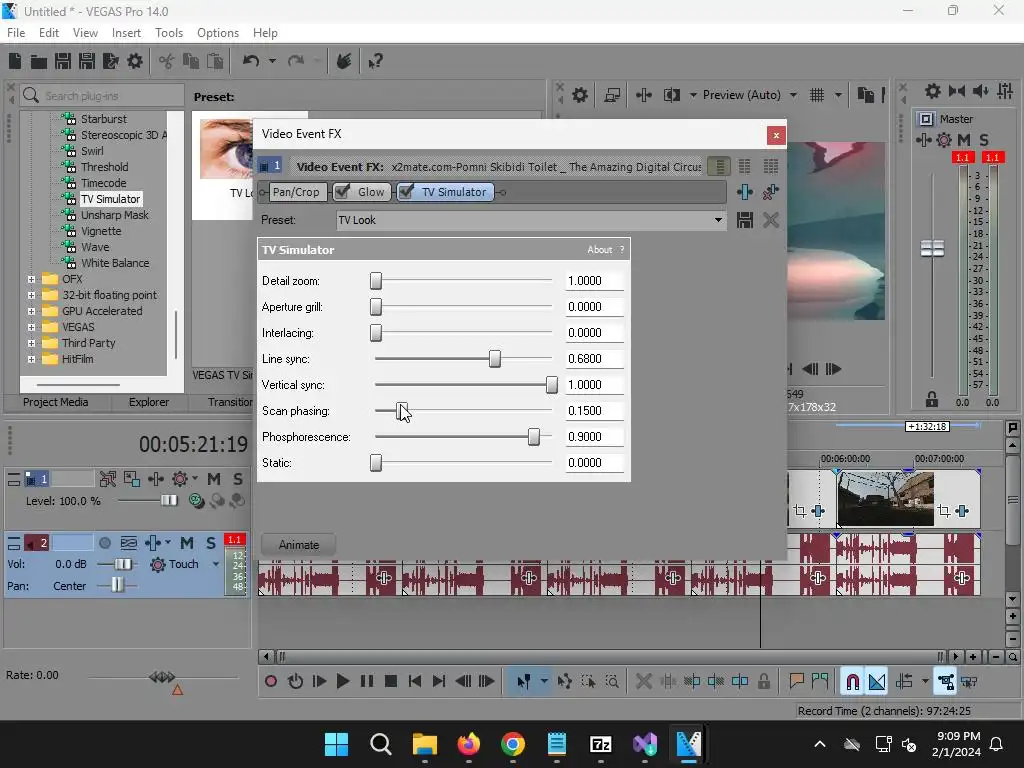Screen dimensions: 1024x768
Task: Toggle the TV Simulator effect checkbox
Action: coord(406,192)
